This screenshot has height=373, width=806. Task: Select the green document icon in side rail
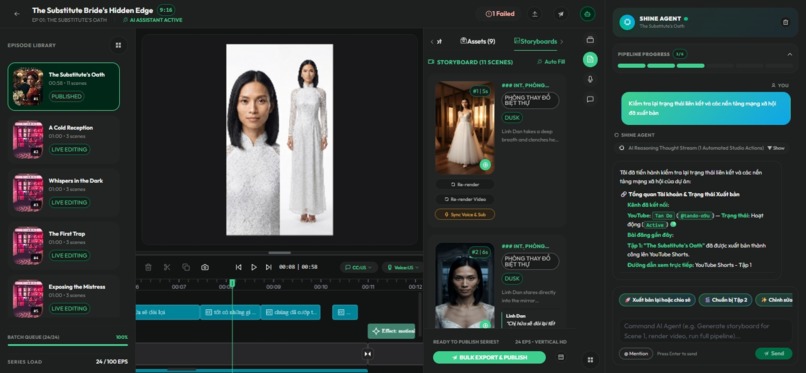pyautogui.click(x=590, y=59)
